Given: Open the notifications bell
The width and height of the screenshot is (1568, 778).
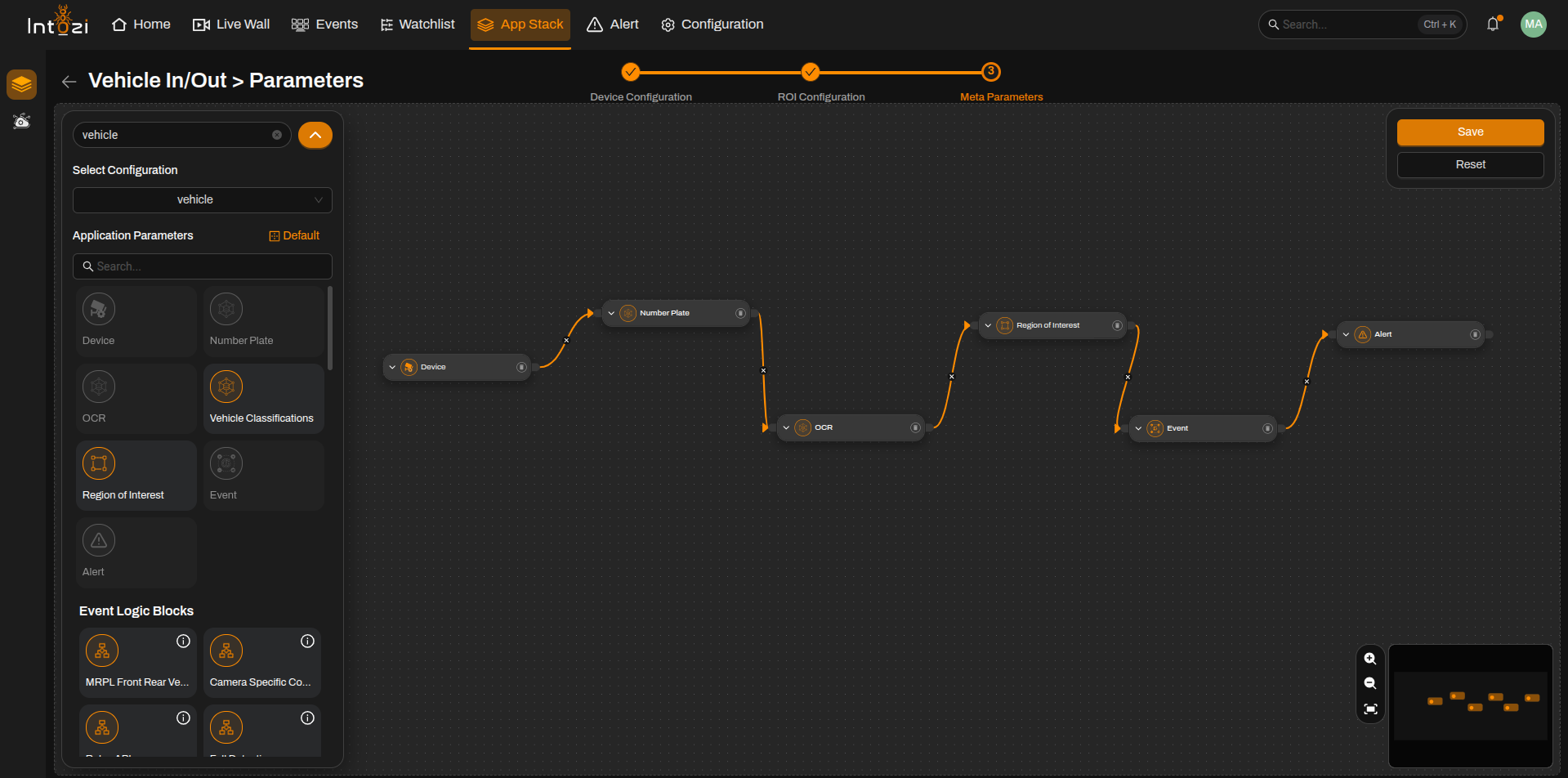Looking at the screenshot, I should pos(1493,25).
